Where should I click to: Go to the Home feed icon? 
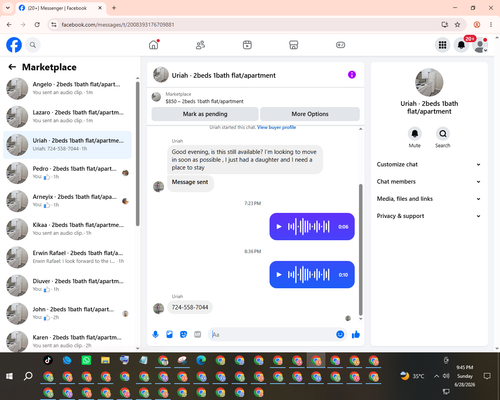pyautogui.click(x=154, y=45)
